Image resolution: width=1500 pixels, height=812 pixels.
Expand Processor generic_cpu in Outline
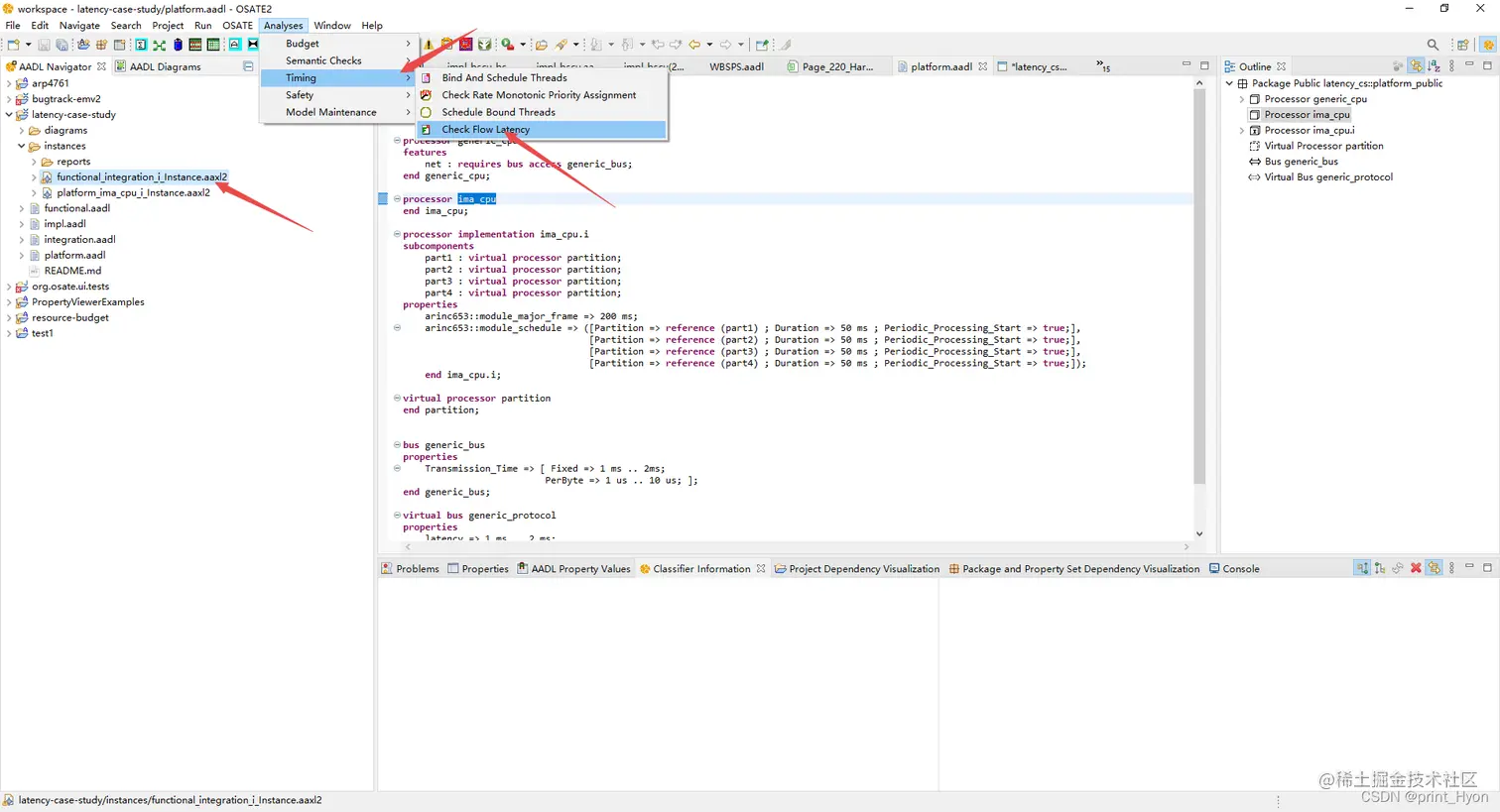tap(1242, 99)
